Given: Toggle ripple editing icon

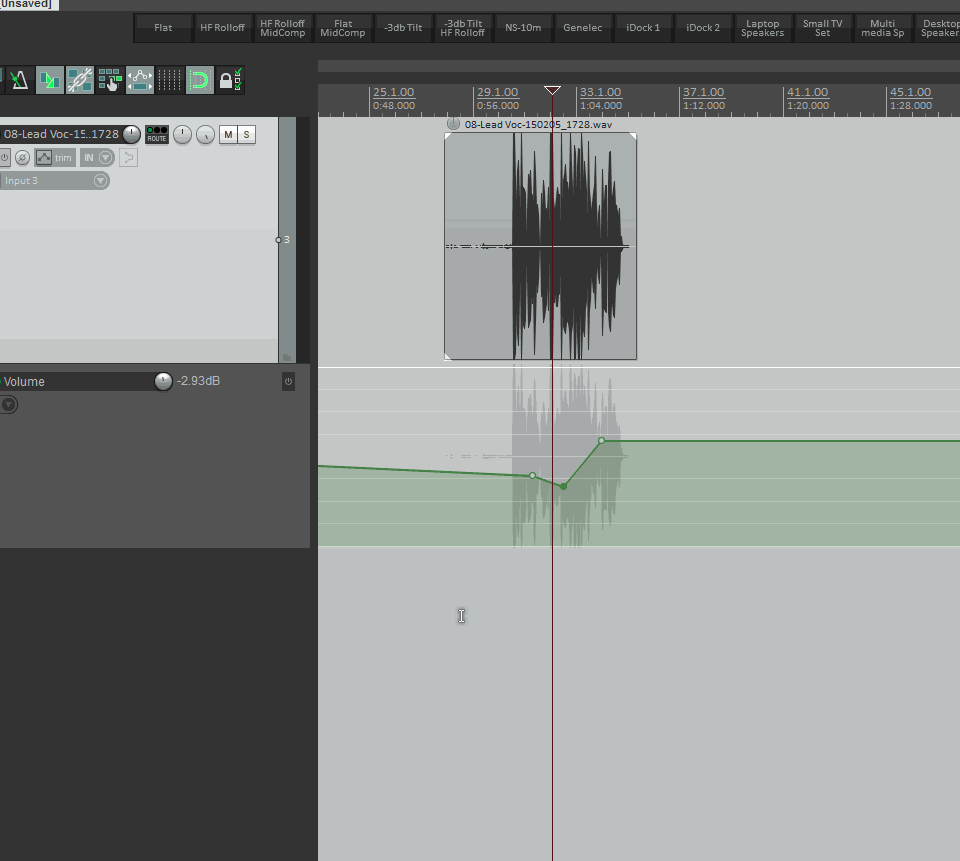Looking at the screenshot, I should tap(110, 80).
